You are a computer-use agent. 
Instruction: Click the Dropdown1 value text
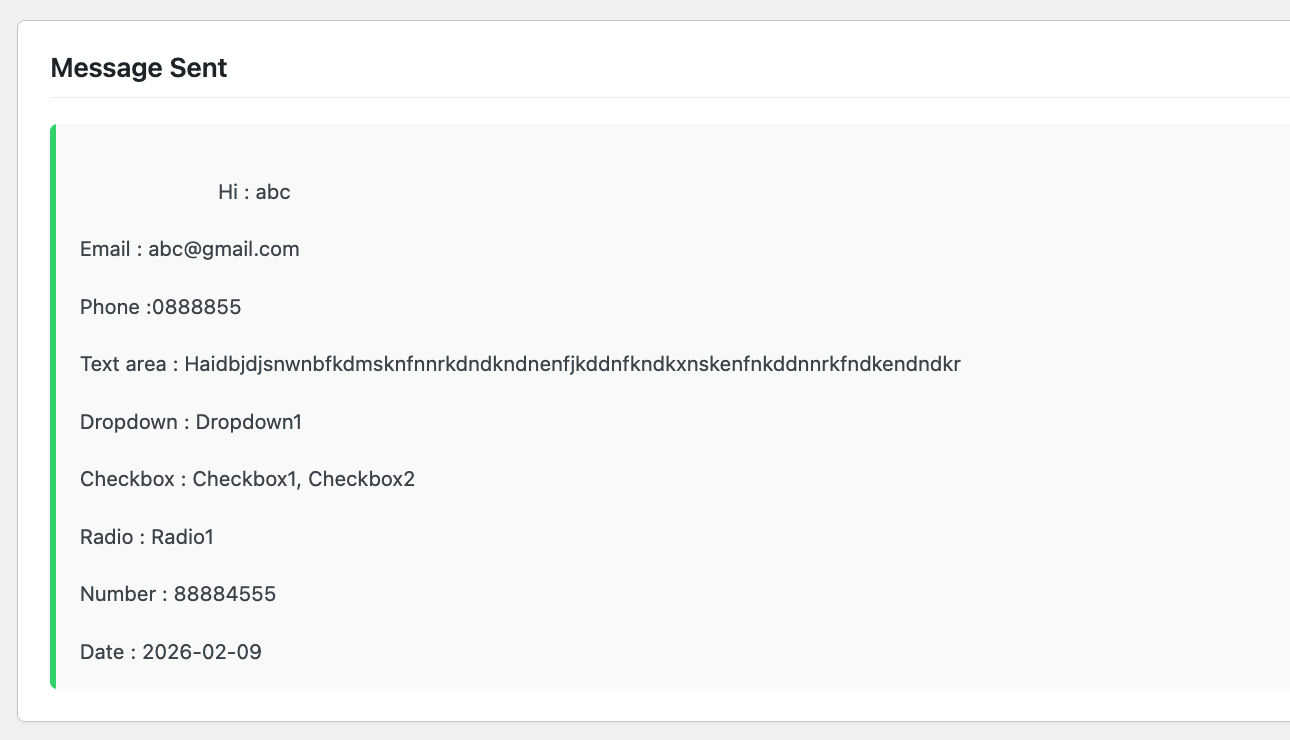click(249, 422)
